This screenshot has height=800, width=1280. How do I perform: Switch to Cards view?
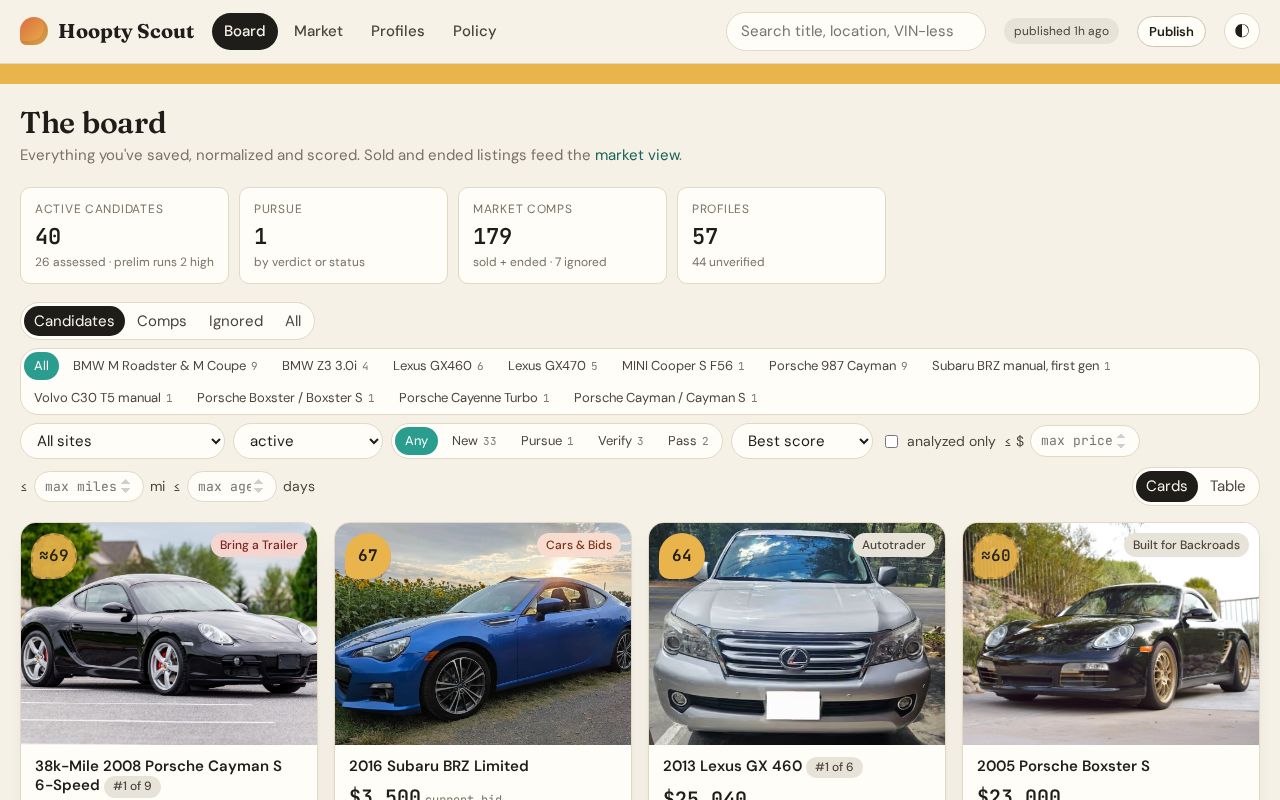pyautogui.click(x=1166, y=486)
